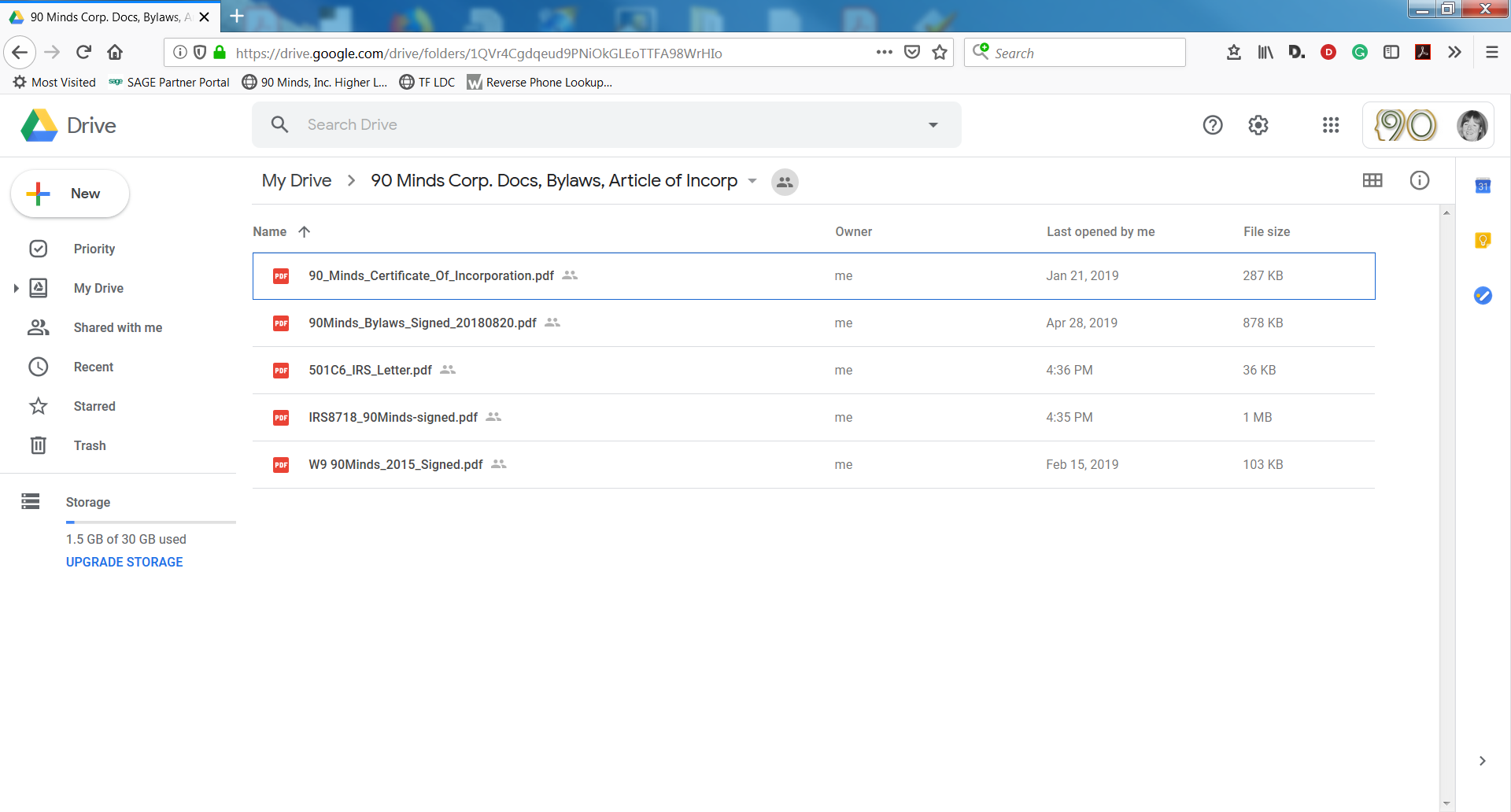Image resolution: width=1511 pixels, height=812 pixels.
Task: Select 90Minds_Bylaws_Signed_20180820.pdf
Action: pyautogui.click(x=814, y=323)
